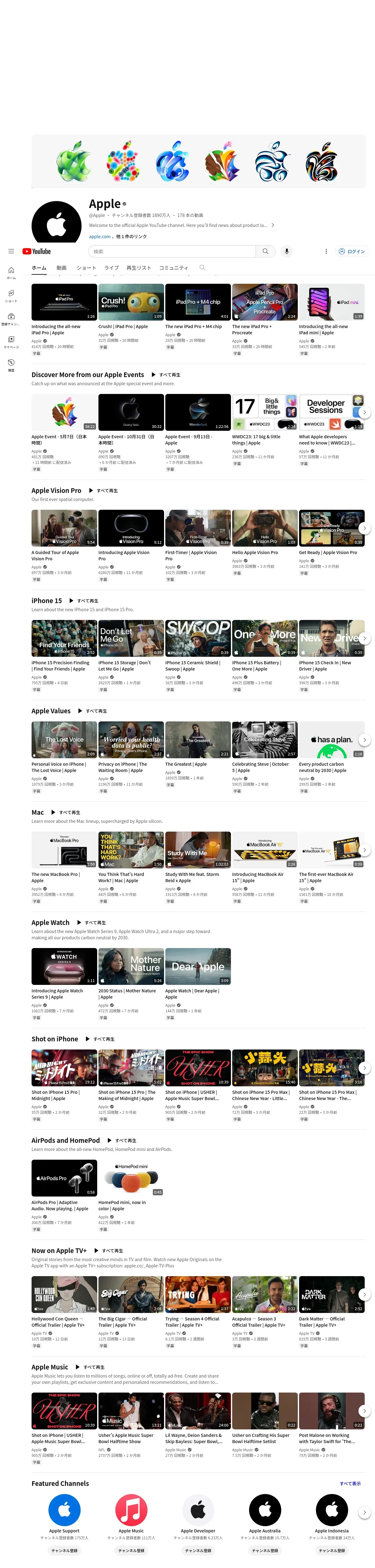
Task: Switch to the ショート channel tab
Action: coord(86,268)
